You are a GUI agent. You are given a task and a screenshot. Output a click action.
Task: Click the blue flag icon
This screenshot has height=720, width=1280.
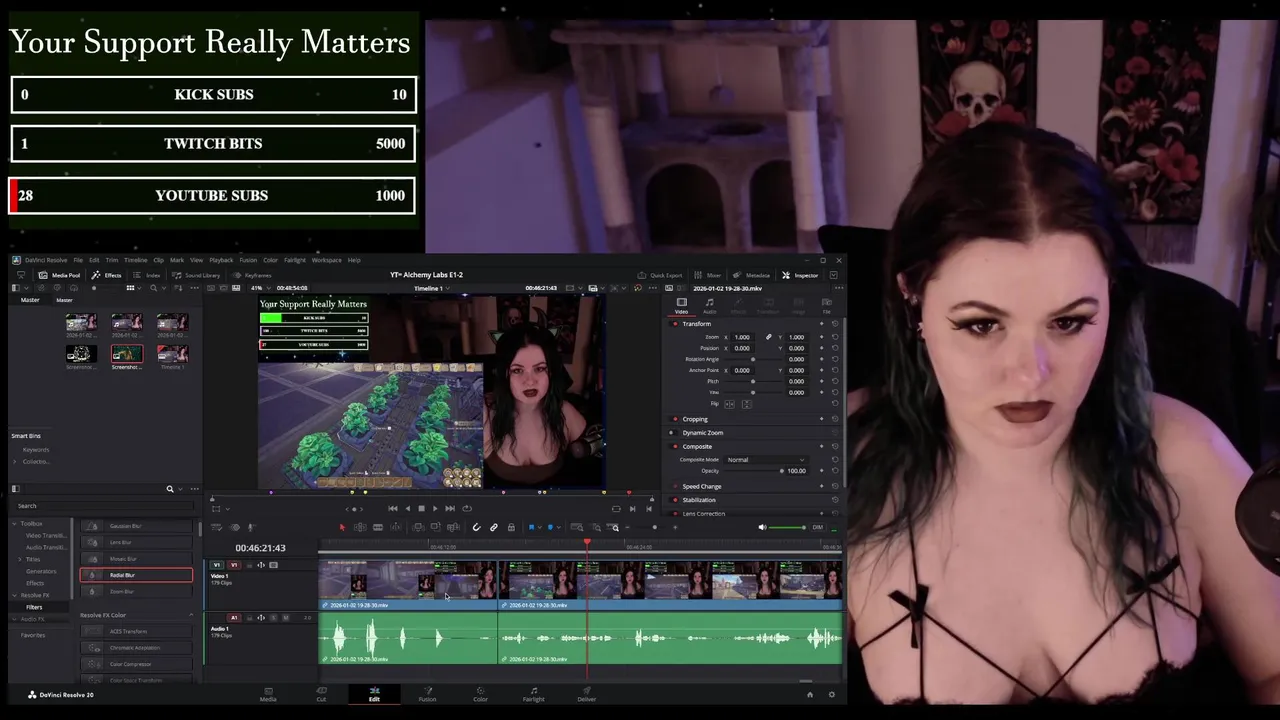531,527
